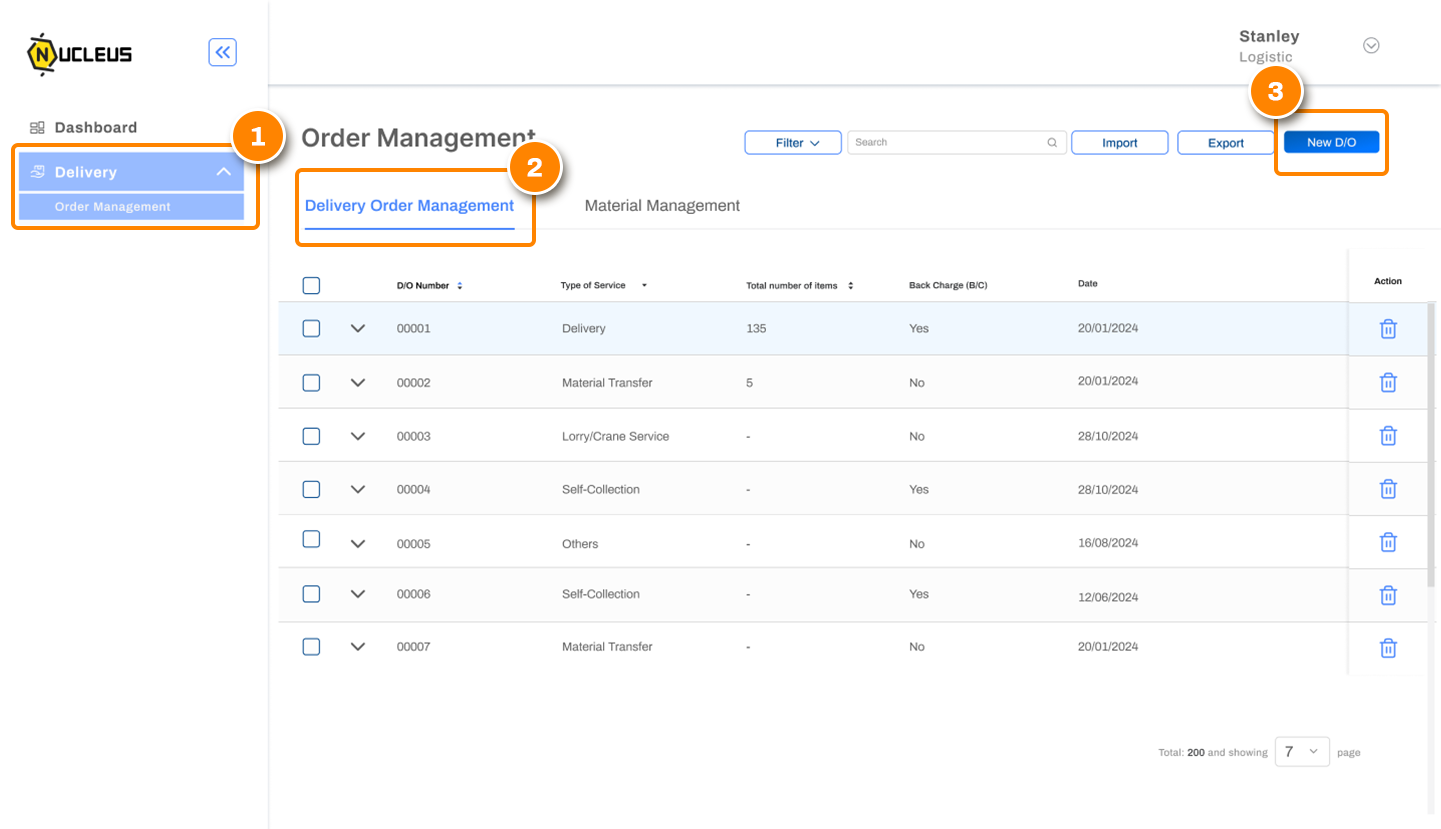Delete order 00001 with trash icon
Viewport: 1441px width, 829px height.
1388,329
